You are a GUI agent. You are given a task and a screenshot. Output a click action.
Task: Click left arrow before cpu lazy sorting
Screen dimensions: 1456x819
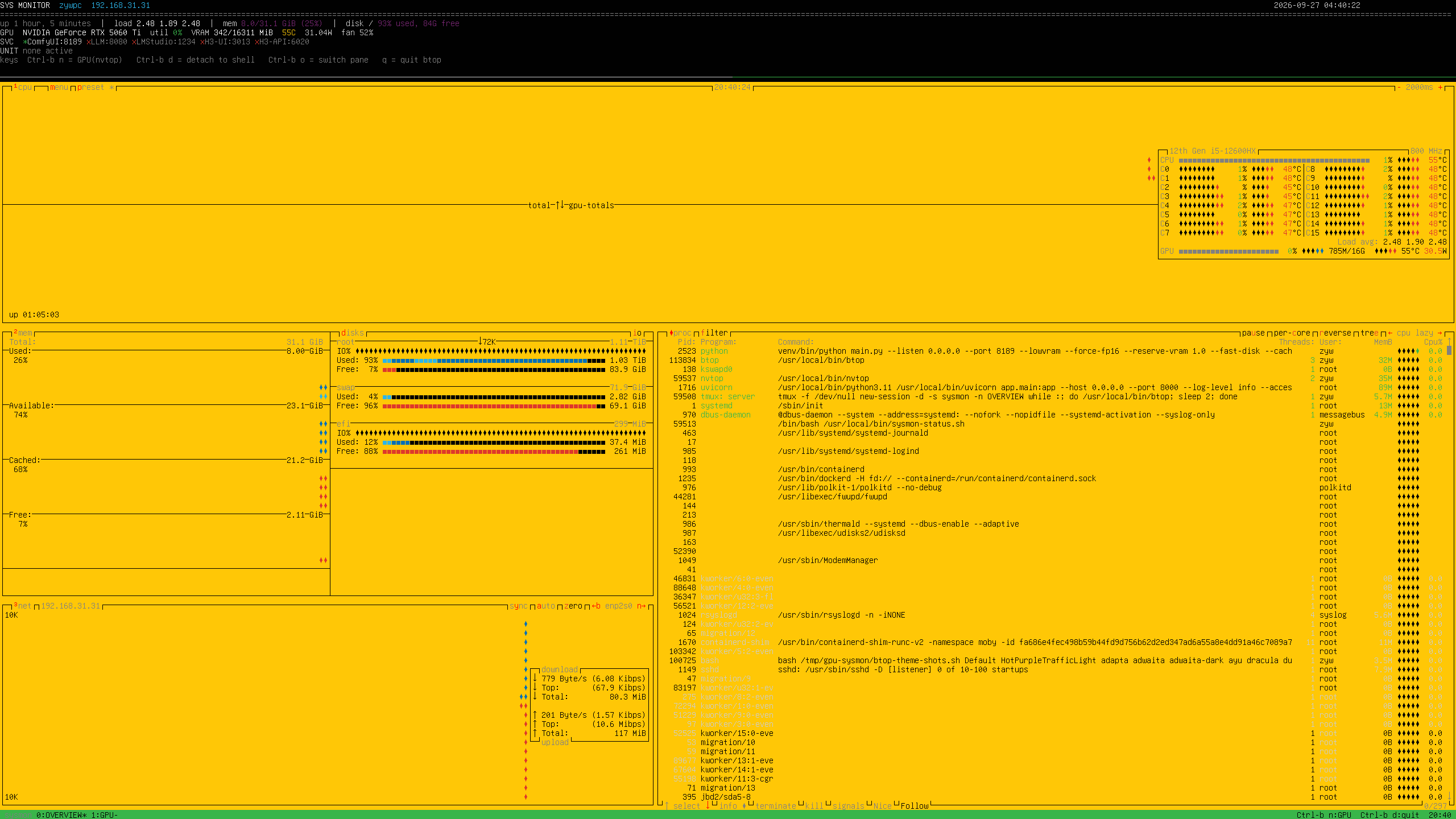1390,333
